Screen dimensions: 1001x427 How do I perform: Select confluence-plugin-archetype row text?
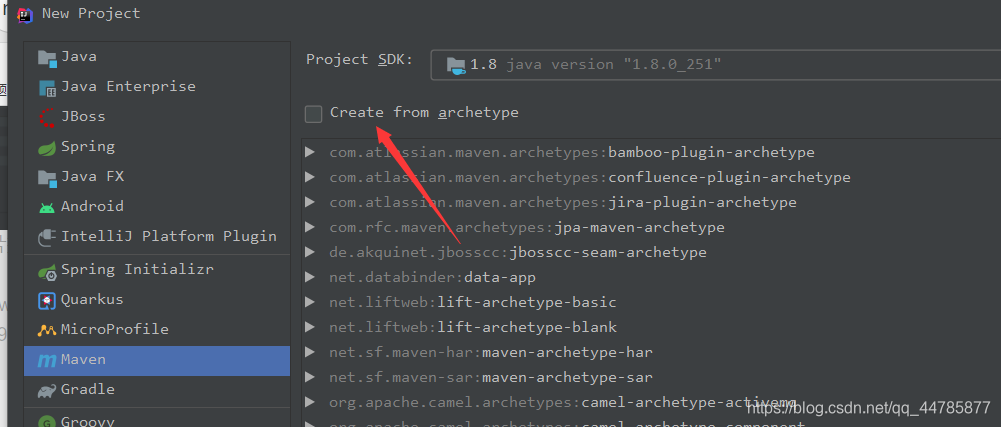coord(590,178)
